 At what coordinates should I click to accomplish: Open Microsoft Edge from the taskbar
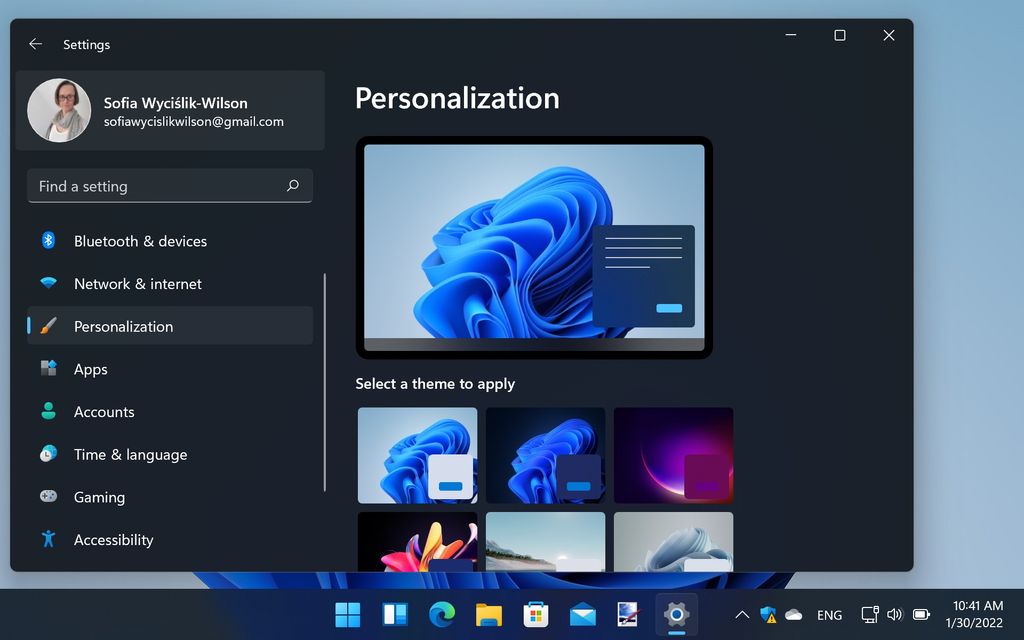coord(441,615)
